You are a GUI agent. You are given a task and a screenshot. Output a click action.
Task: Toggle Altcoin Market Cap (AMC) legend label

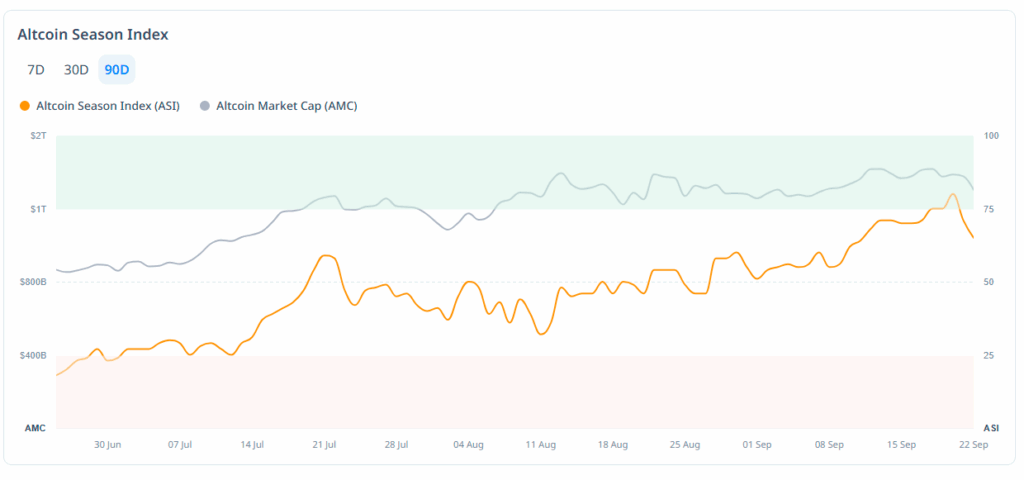tap(286, 106)
